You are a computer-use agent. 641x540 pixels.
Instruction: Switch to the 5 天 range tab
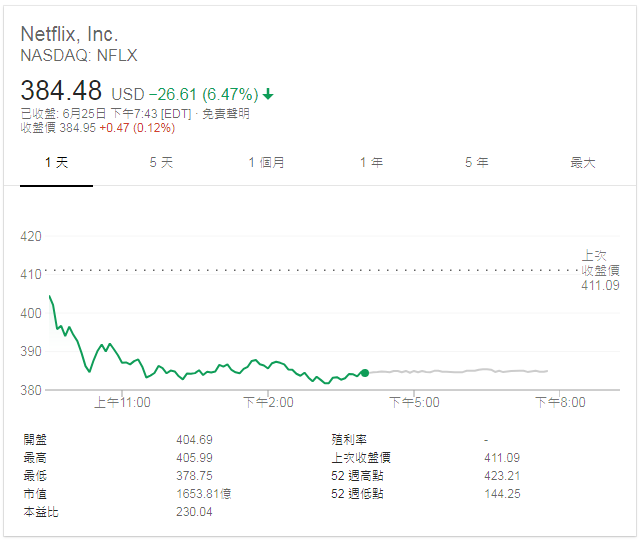161,162
